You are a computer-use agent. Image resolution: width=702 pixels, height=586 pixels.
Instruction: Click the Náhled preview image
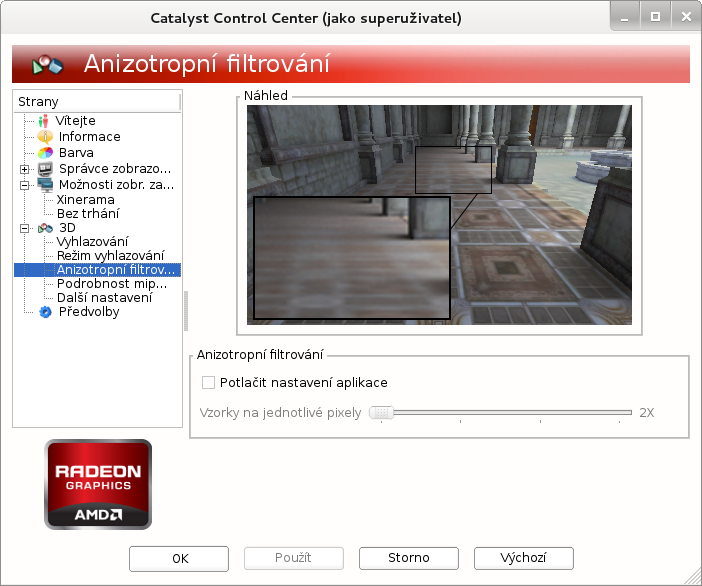(x=439, y=215)
